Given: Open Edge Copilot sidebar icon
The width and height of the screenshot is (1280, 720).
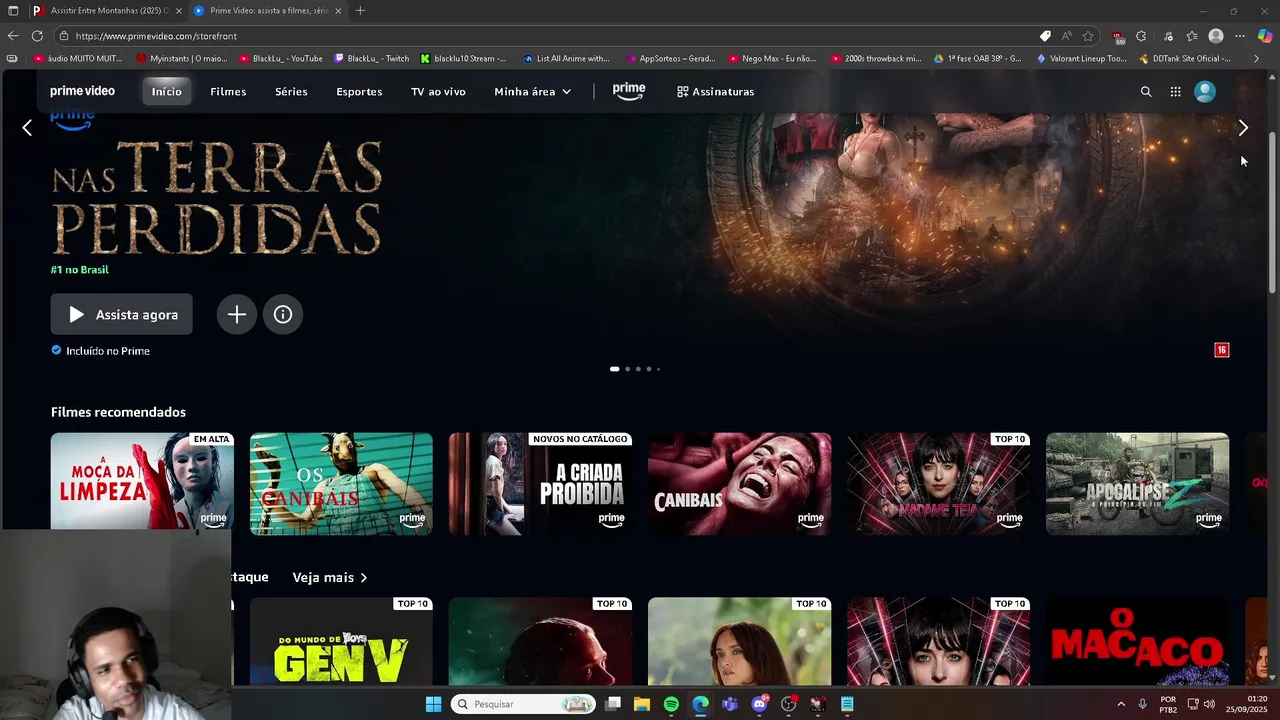Looking at the screenshot, I should (1265, 36).
